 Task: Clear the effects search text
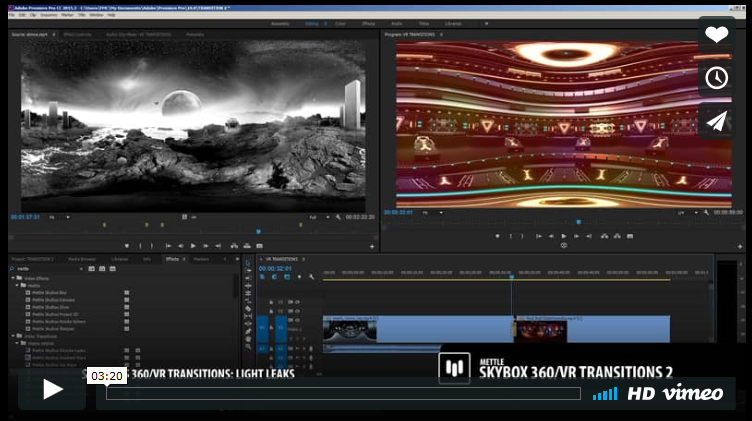pos(81,269)
